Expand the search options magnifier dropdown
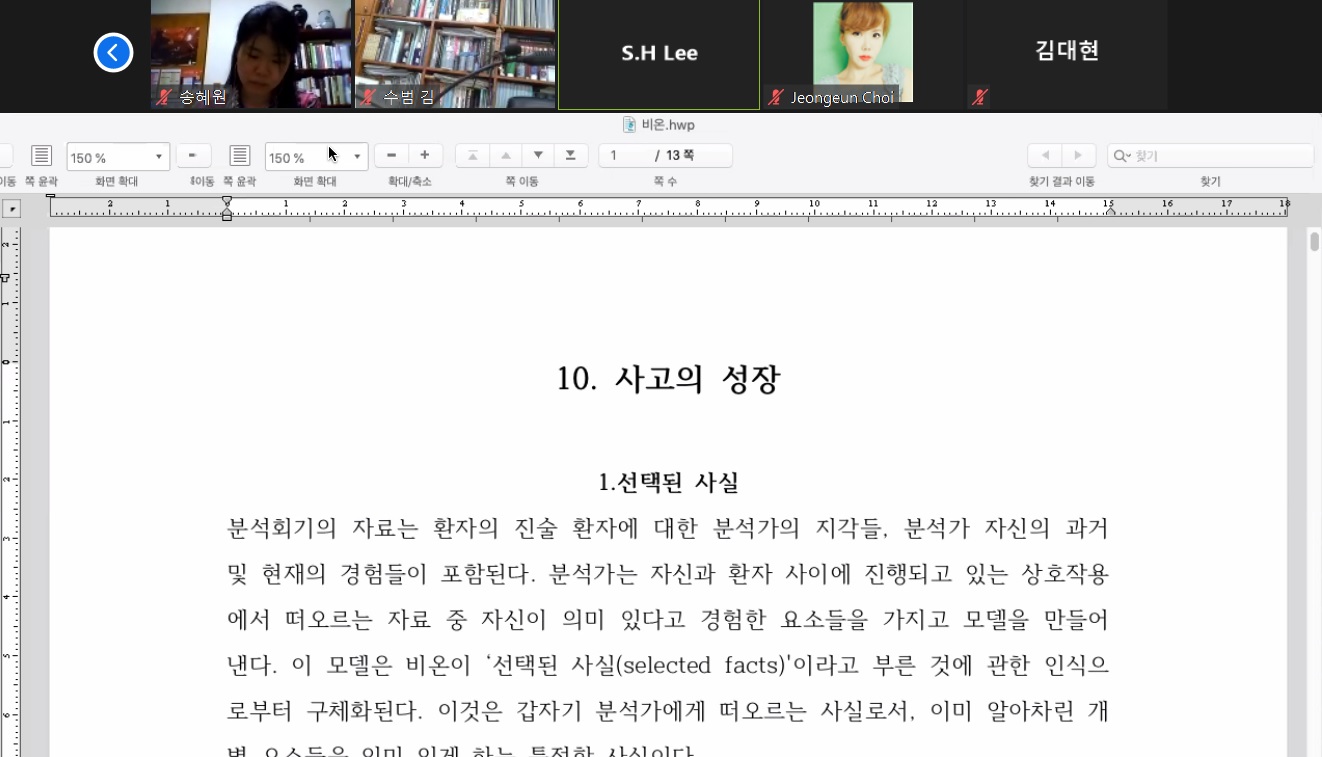 [1123, 156]
